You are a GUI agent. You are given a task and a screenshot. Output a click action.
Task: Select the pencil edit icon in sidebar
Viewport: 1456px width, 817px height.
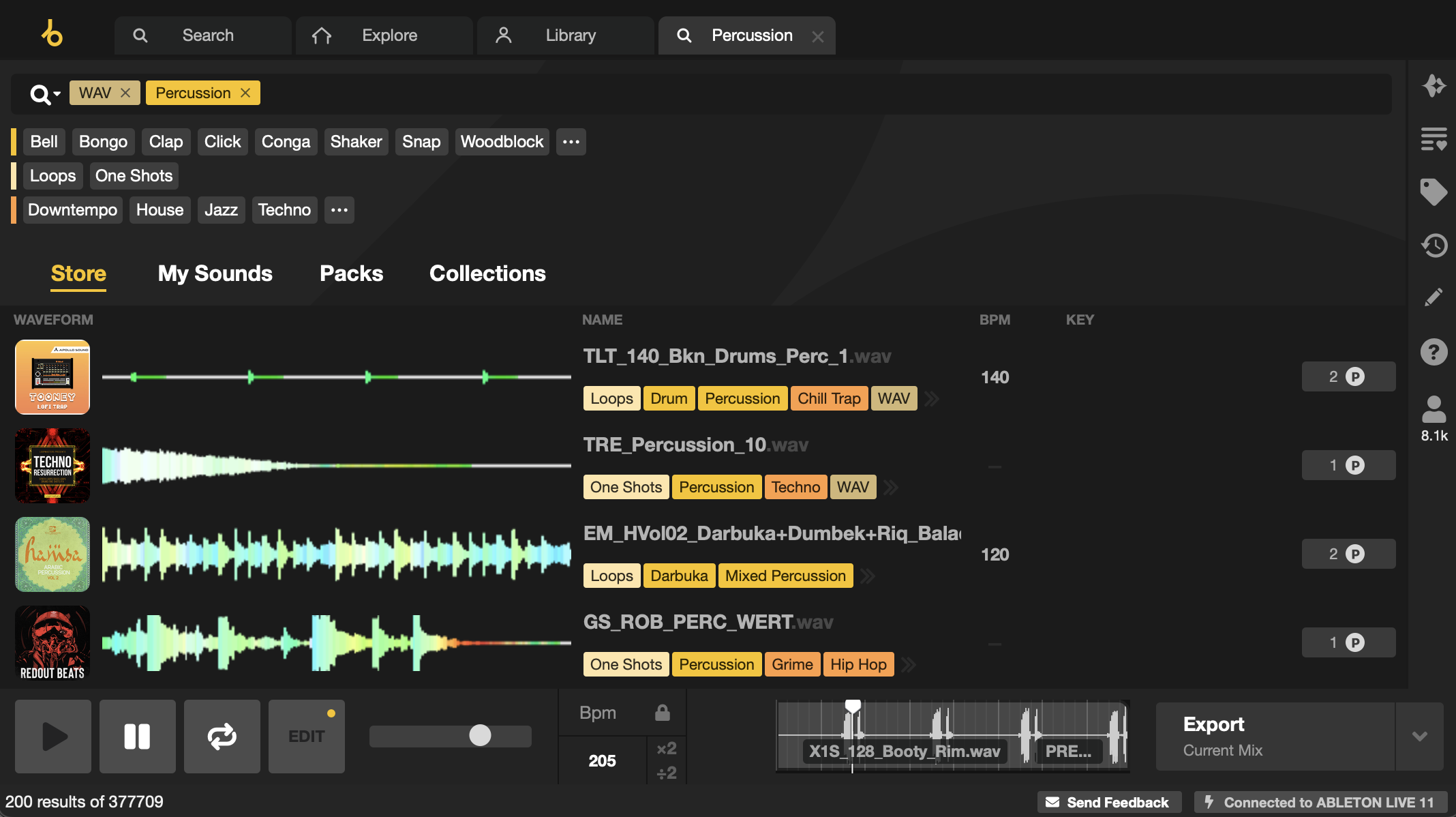click(x=1434, y=297)
